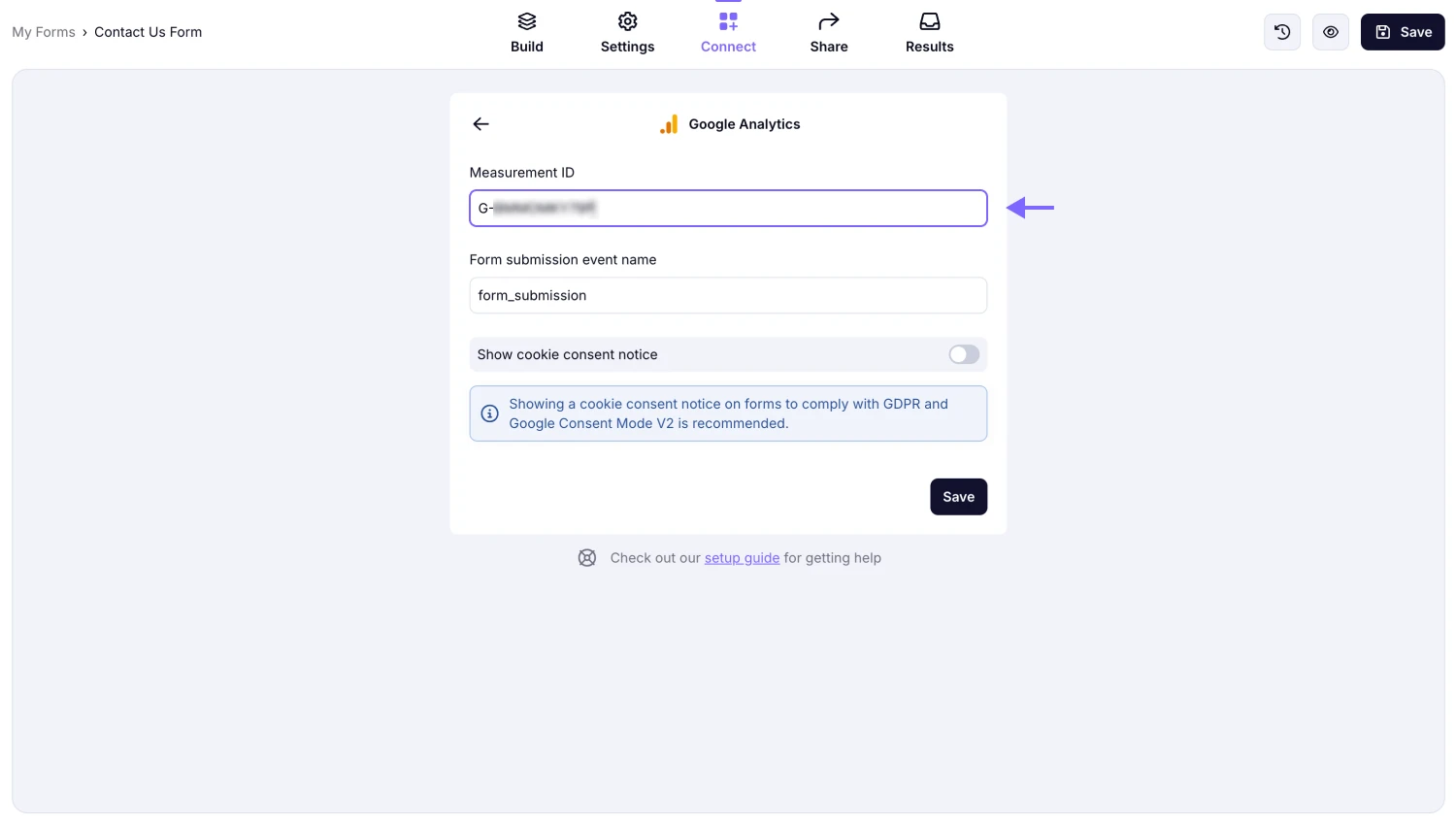Click the Settings gear icon in top navigation
The width and height of the screenshot is (1456, 825).
point(627,21)
